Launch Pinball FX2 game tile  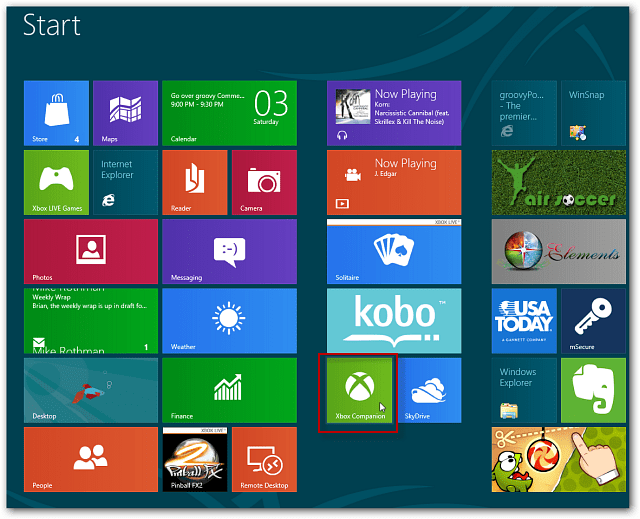195,459
